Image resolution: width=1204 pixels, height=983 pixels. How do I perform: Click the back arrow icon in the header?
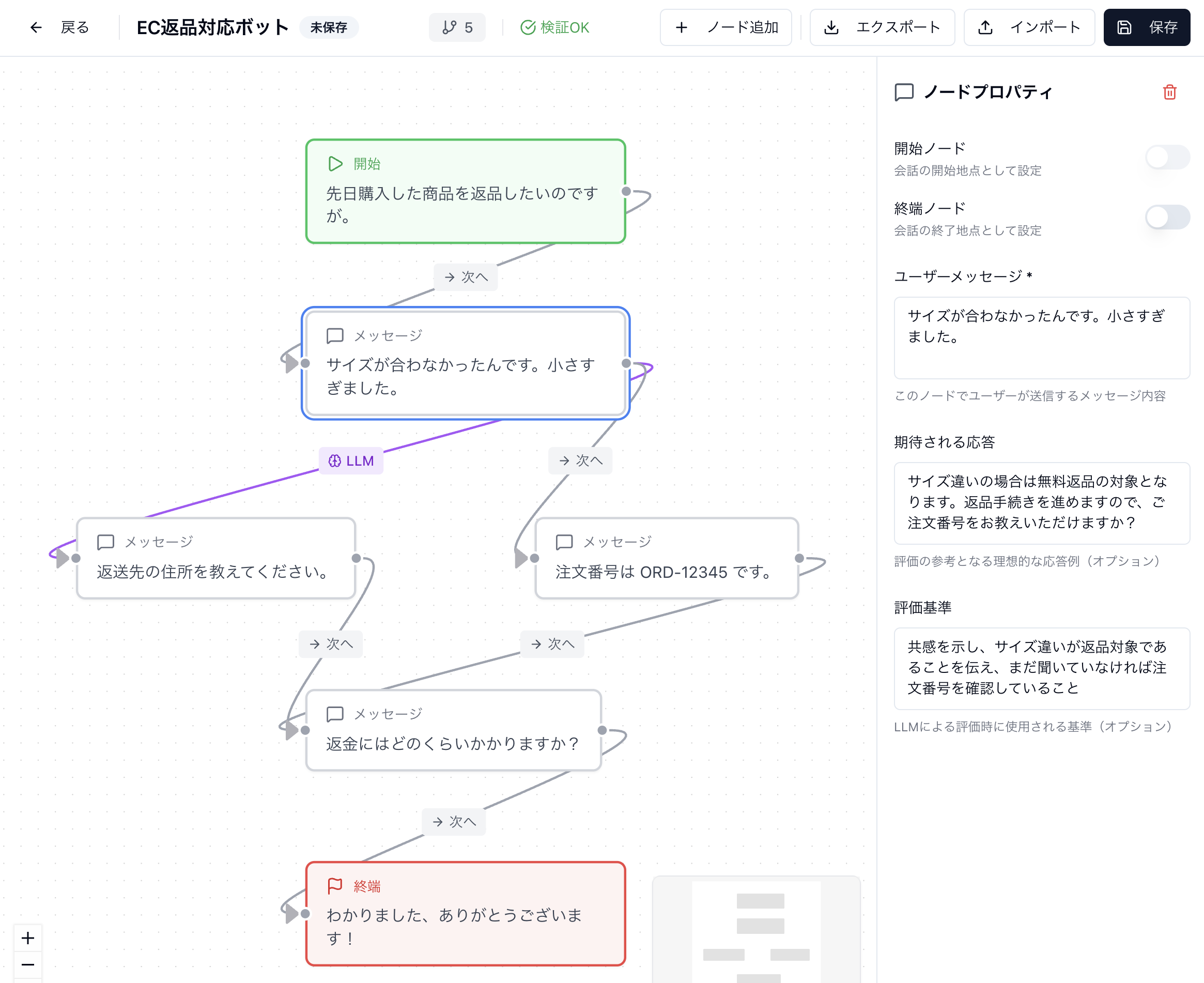point(36,27)
